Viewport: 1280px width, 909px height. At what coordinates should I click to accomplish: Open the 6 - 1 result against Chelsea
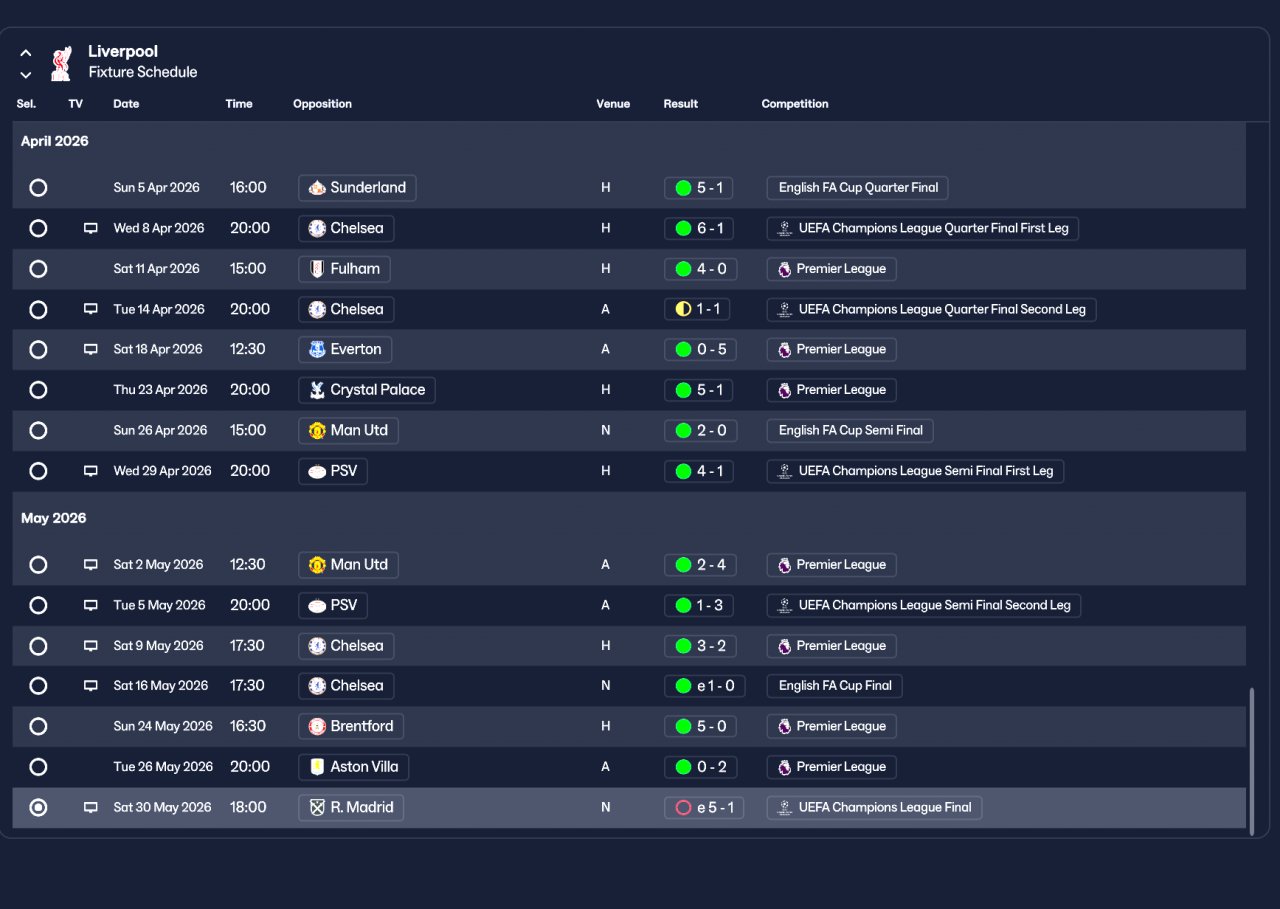pos(699,229)
